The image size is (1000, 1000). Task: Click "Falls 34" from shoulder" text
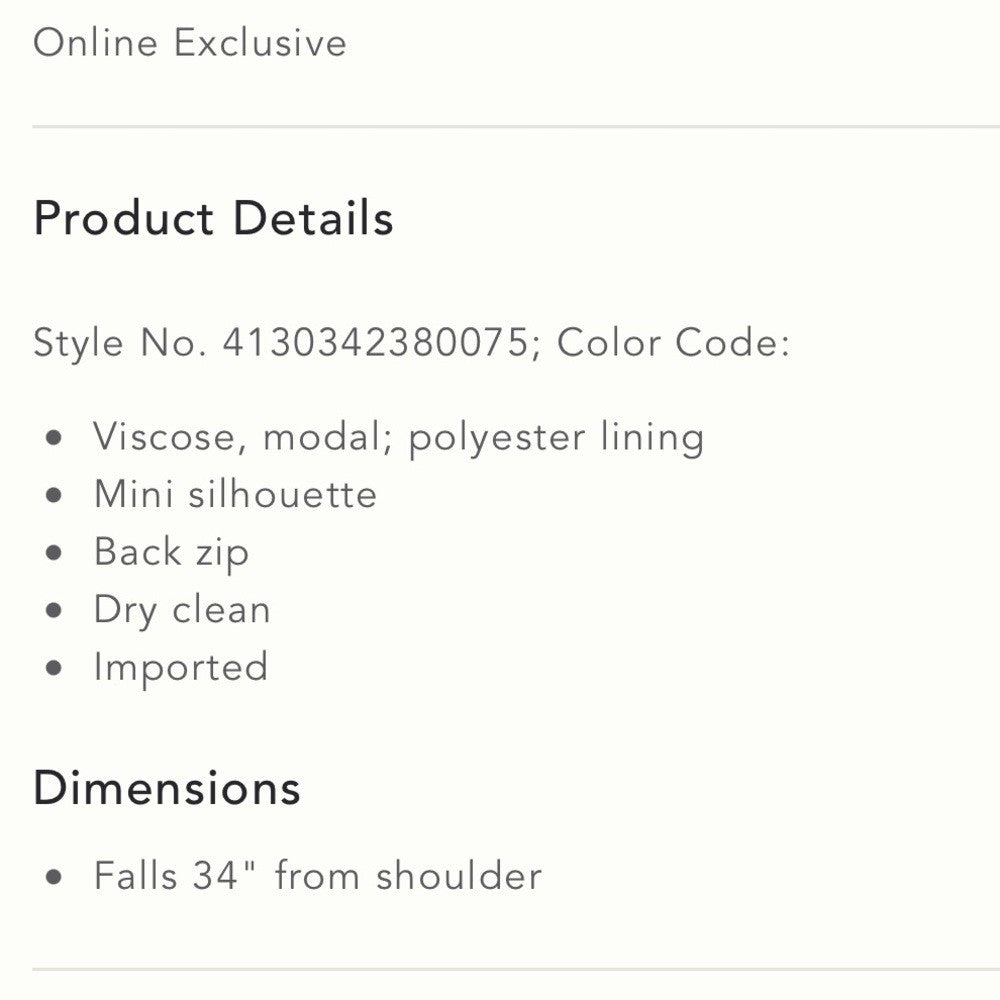(x=318, y=876)
